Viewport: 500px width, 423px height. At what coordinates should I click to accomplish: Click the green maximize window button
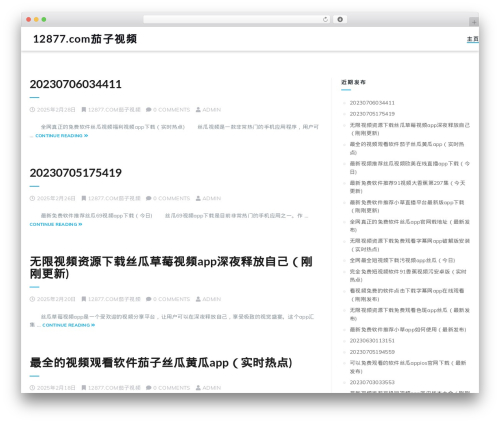coord(44,20)
